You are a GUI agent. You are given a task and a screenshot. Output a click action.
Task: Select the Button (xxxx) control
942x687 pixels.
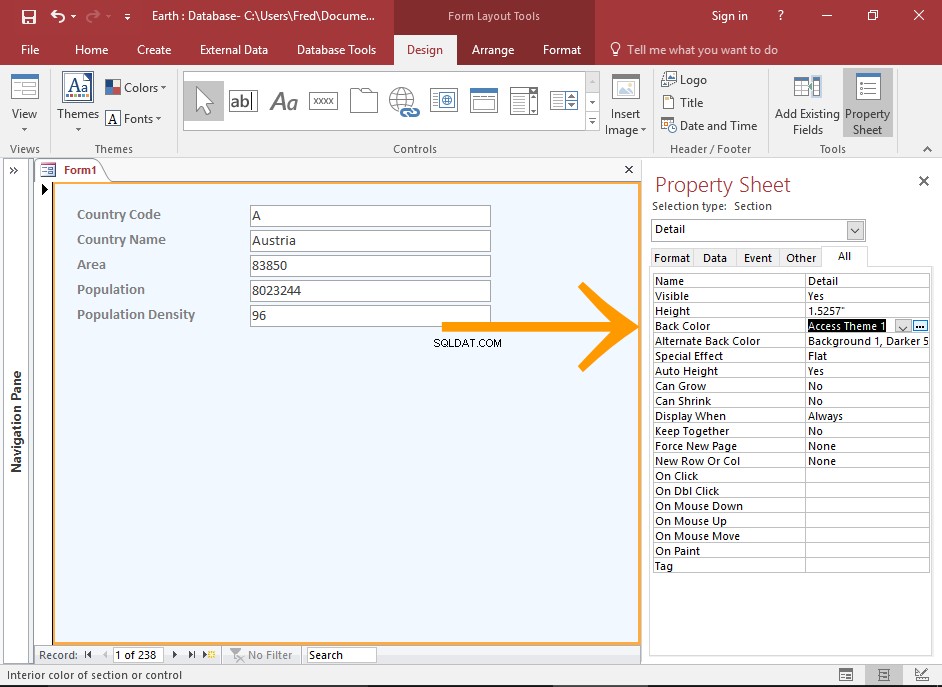point(323,101)
